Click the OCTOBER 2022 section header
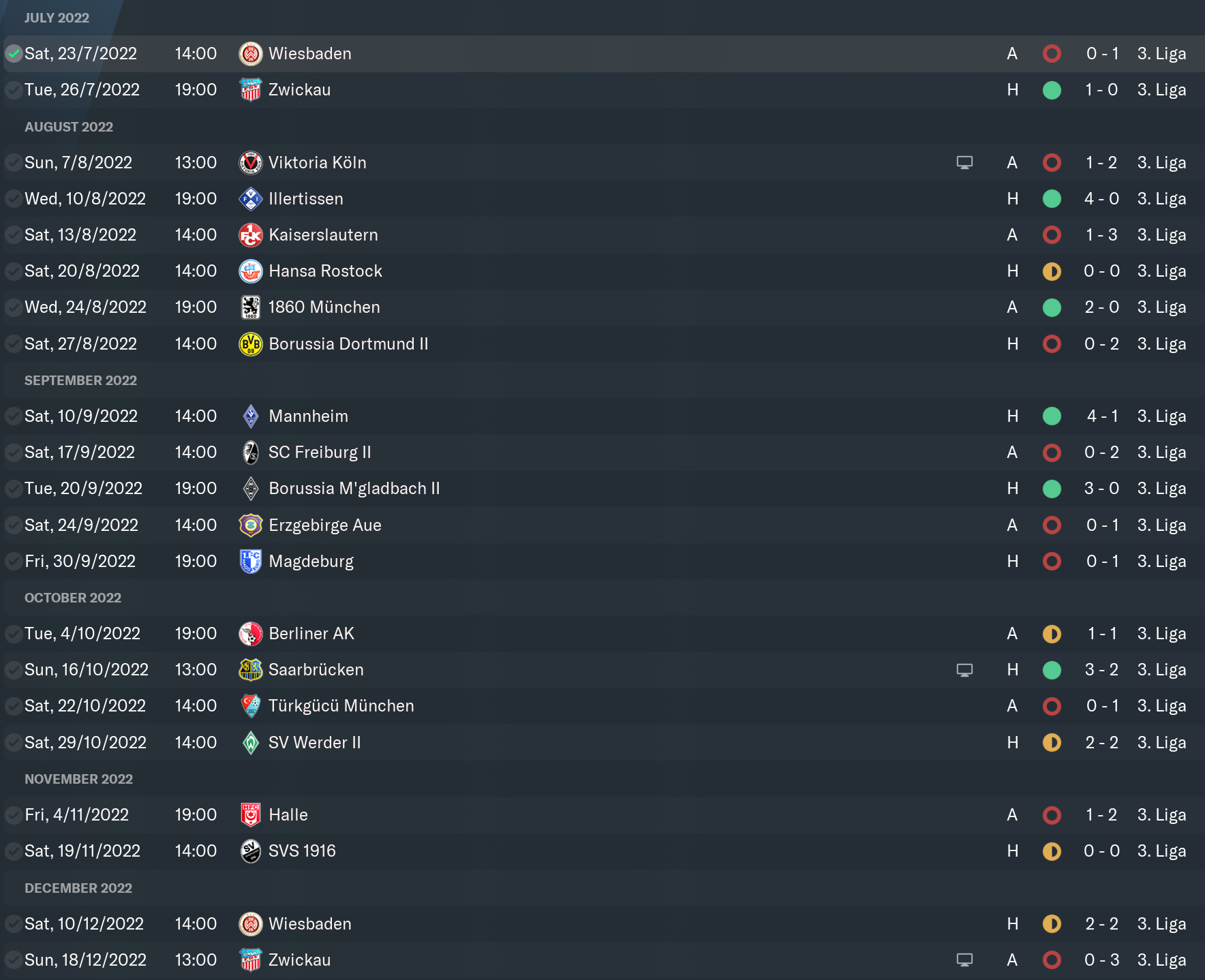Image resolution: width=1205 pixels, height=980 pixels. point(73,598)
